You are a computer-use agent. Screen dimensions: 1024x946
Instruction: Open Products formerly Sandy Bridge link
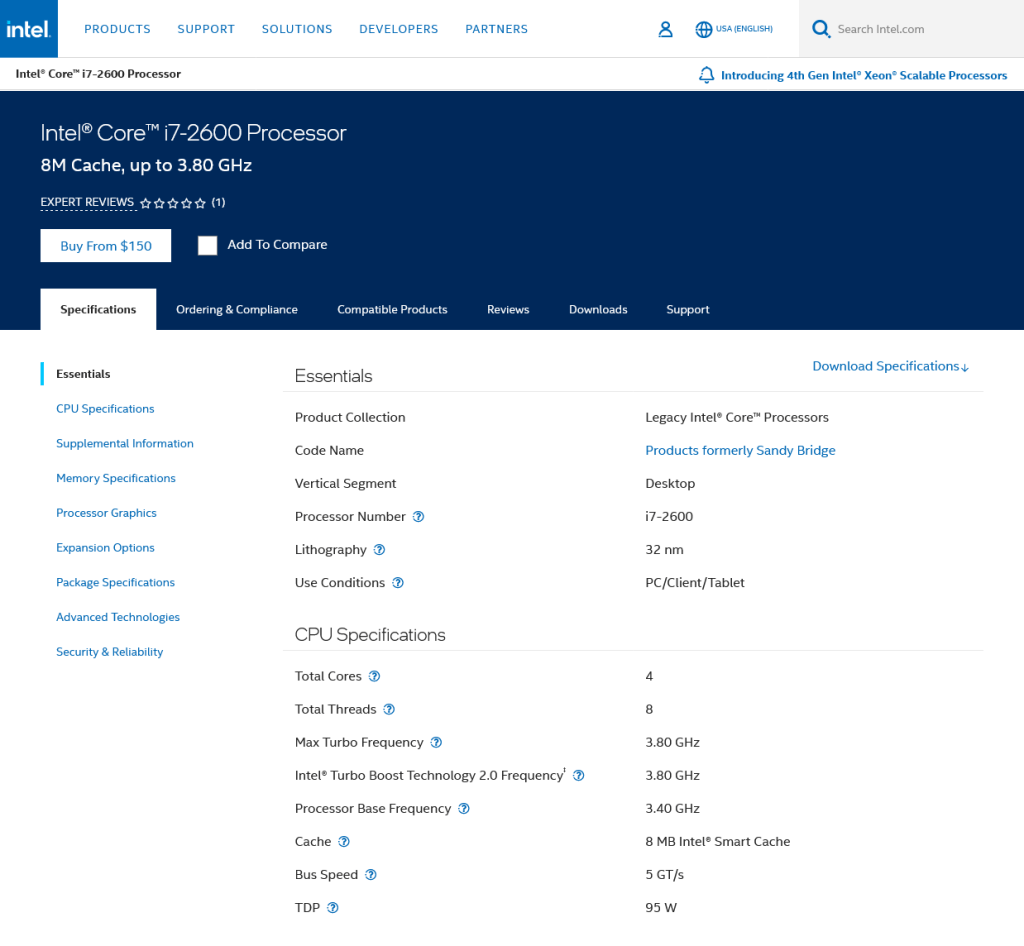coord(740,451)
